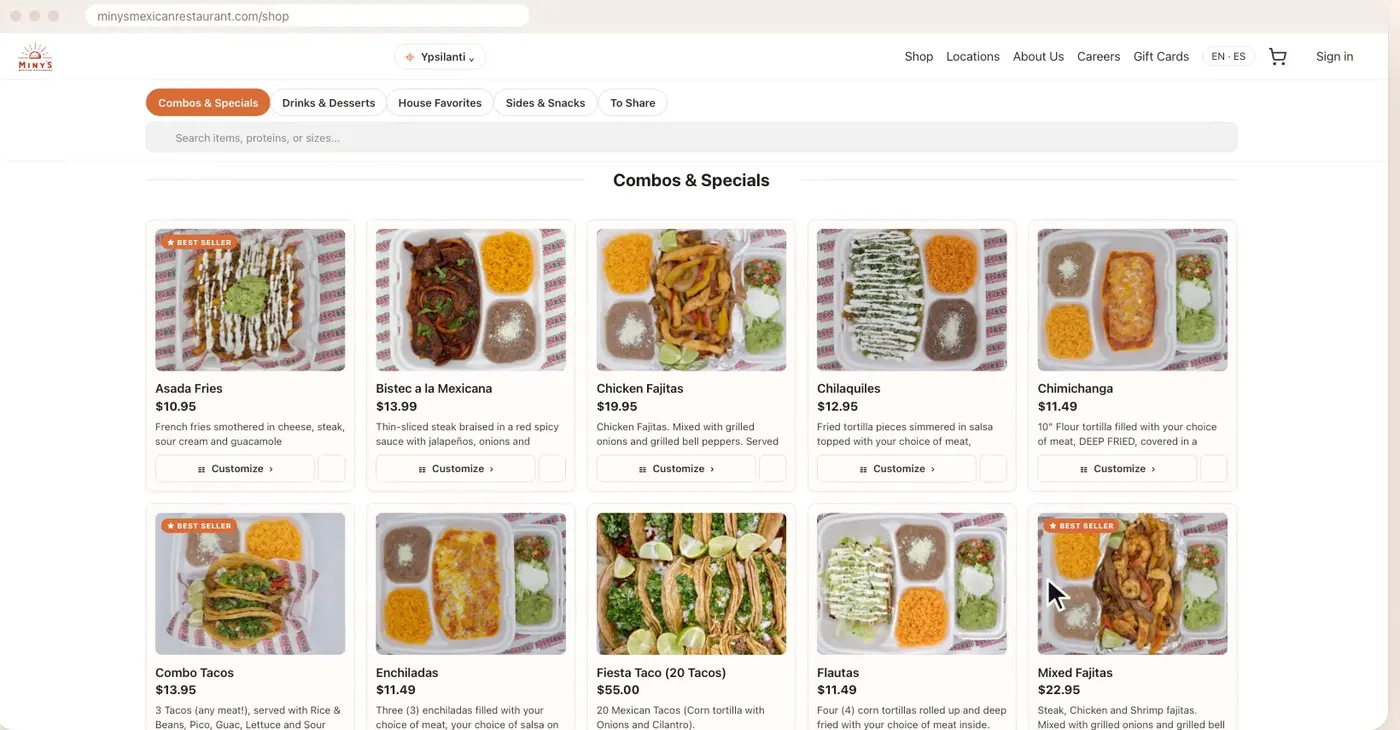The width and height of the screenshot is (1400, 730).
Task: Click the small square button beside Bistec Customize
Action: pyautogui.click(x=552, y=469)
